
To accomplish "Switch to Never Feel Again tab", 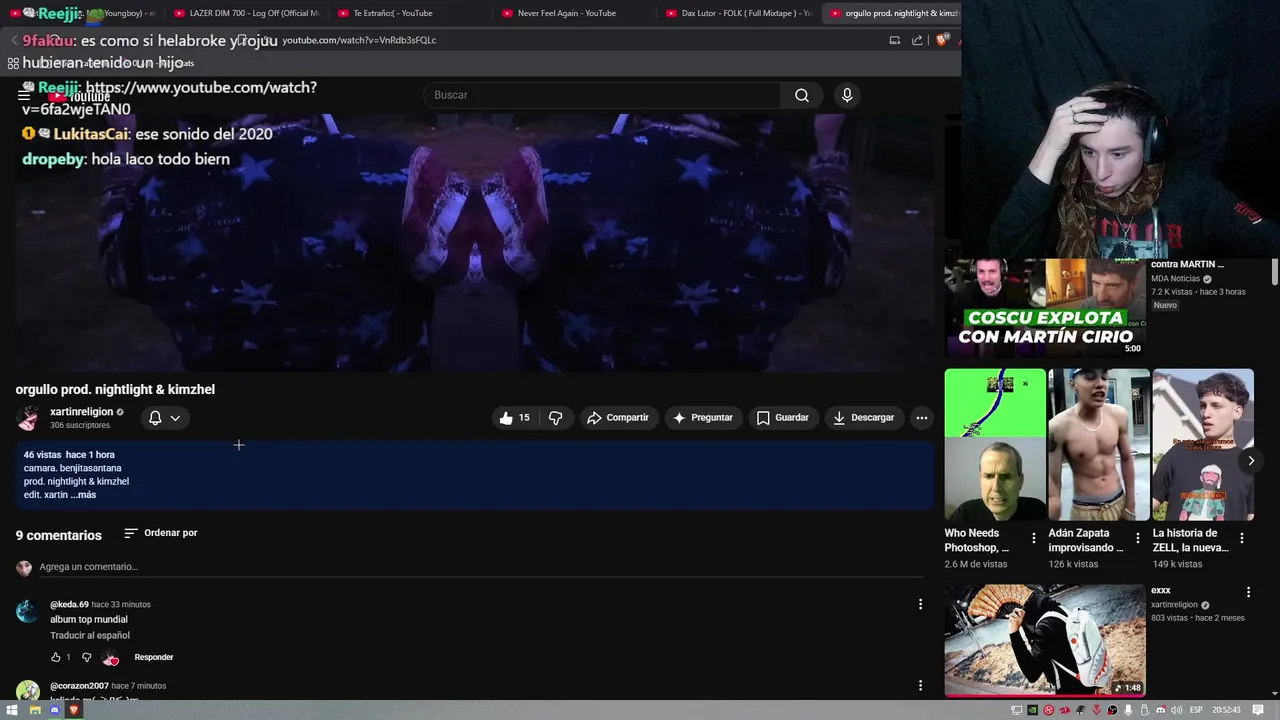I will tap(574, 13).
